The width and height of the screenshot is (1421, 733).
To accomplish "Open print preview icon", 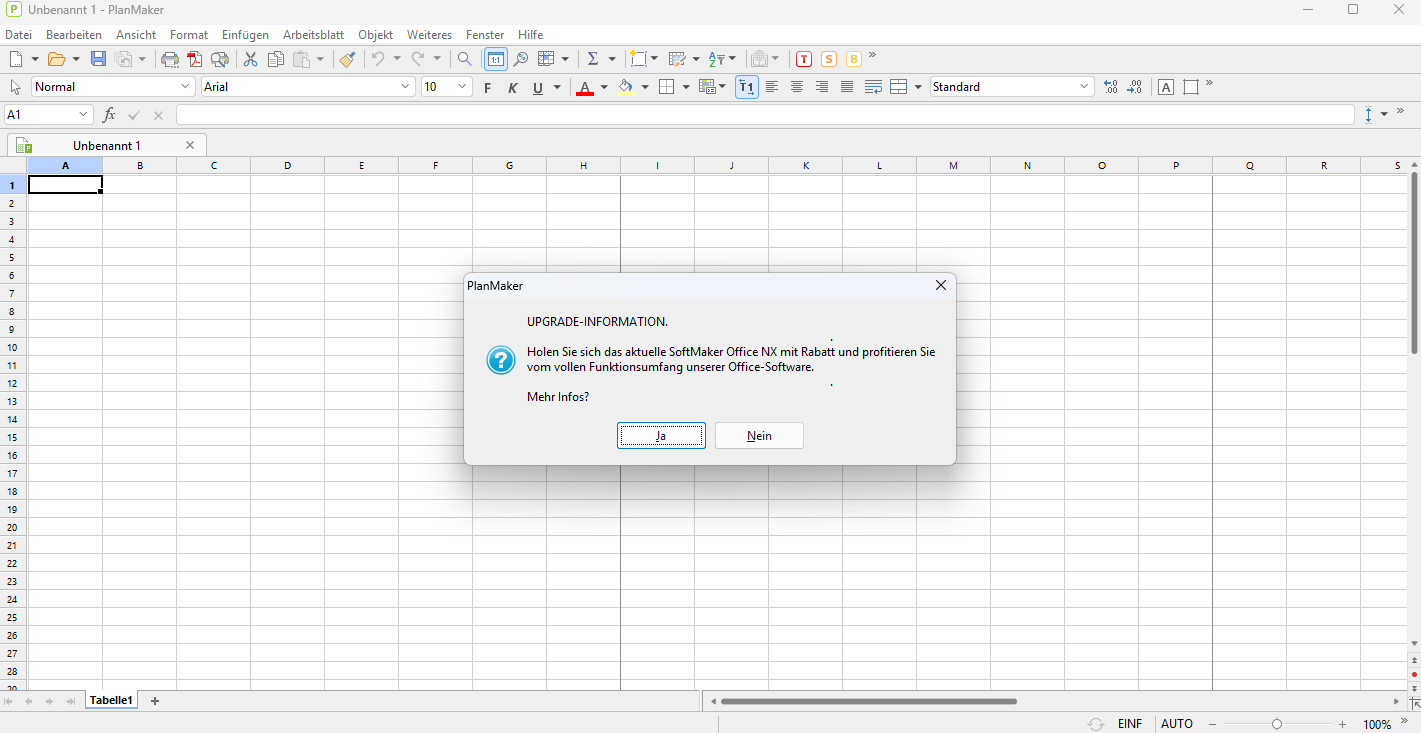I will [220, 59].
